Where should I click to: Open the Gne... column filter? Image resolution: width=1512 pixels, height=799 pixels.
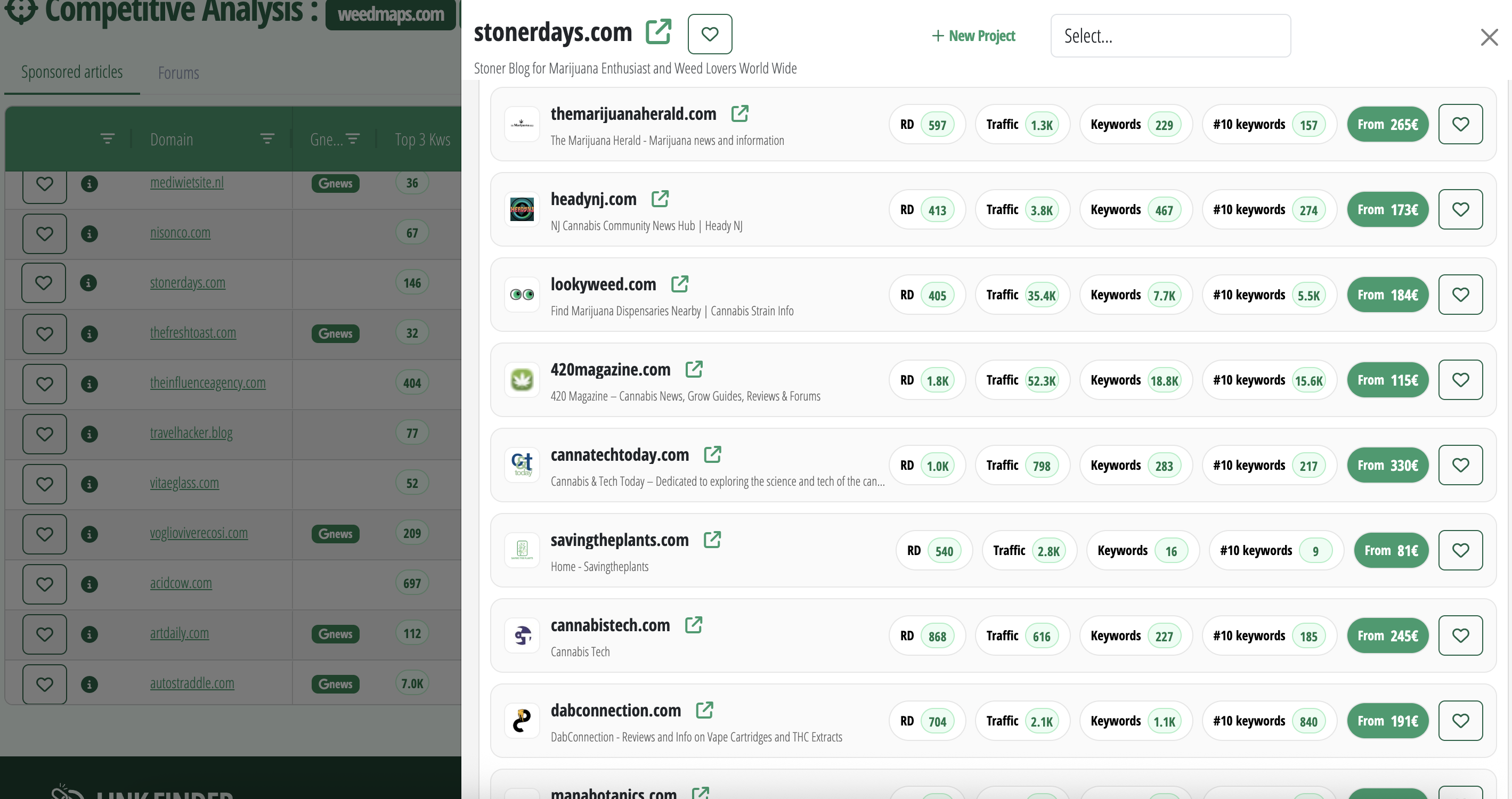[x=353, y=139]
